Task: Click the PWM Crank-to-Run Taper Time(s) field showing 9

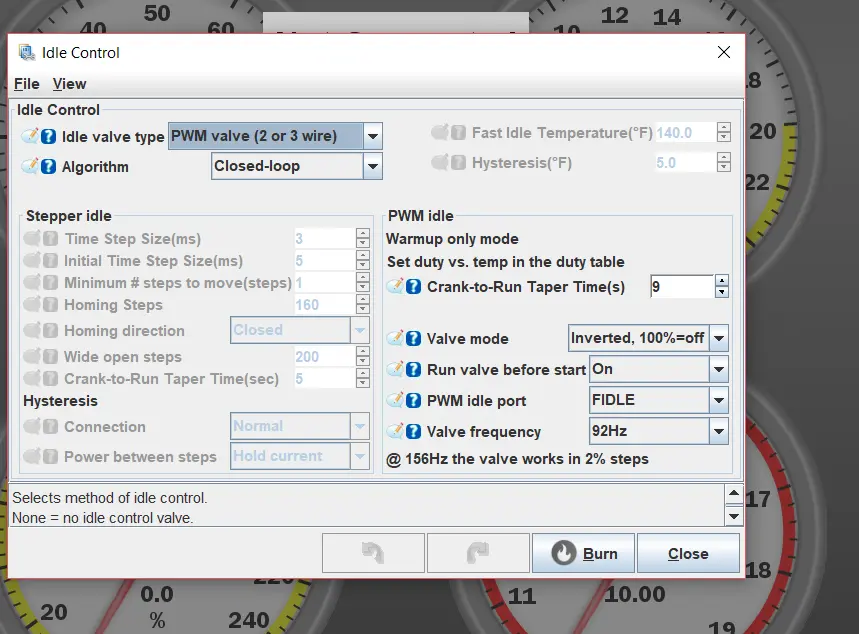Action: [x=682, y=287]
